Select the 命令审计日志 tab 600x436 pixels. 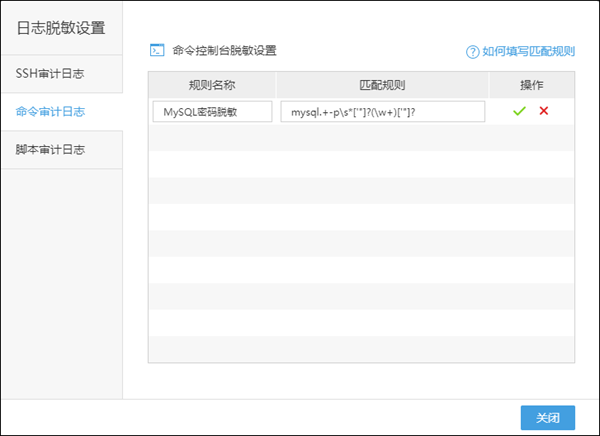tap(51, 112)
